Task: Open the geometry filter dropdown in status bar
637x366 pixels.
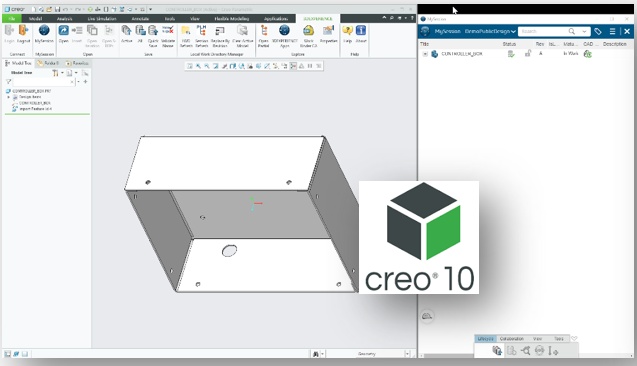Action: pos(407,354)
